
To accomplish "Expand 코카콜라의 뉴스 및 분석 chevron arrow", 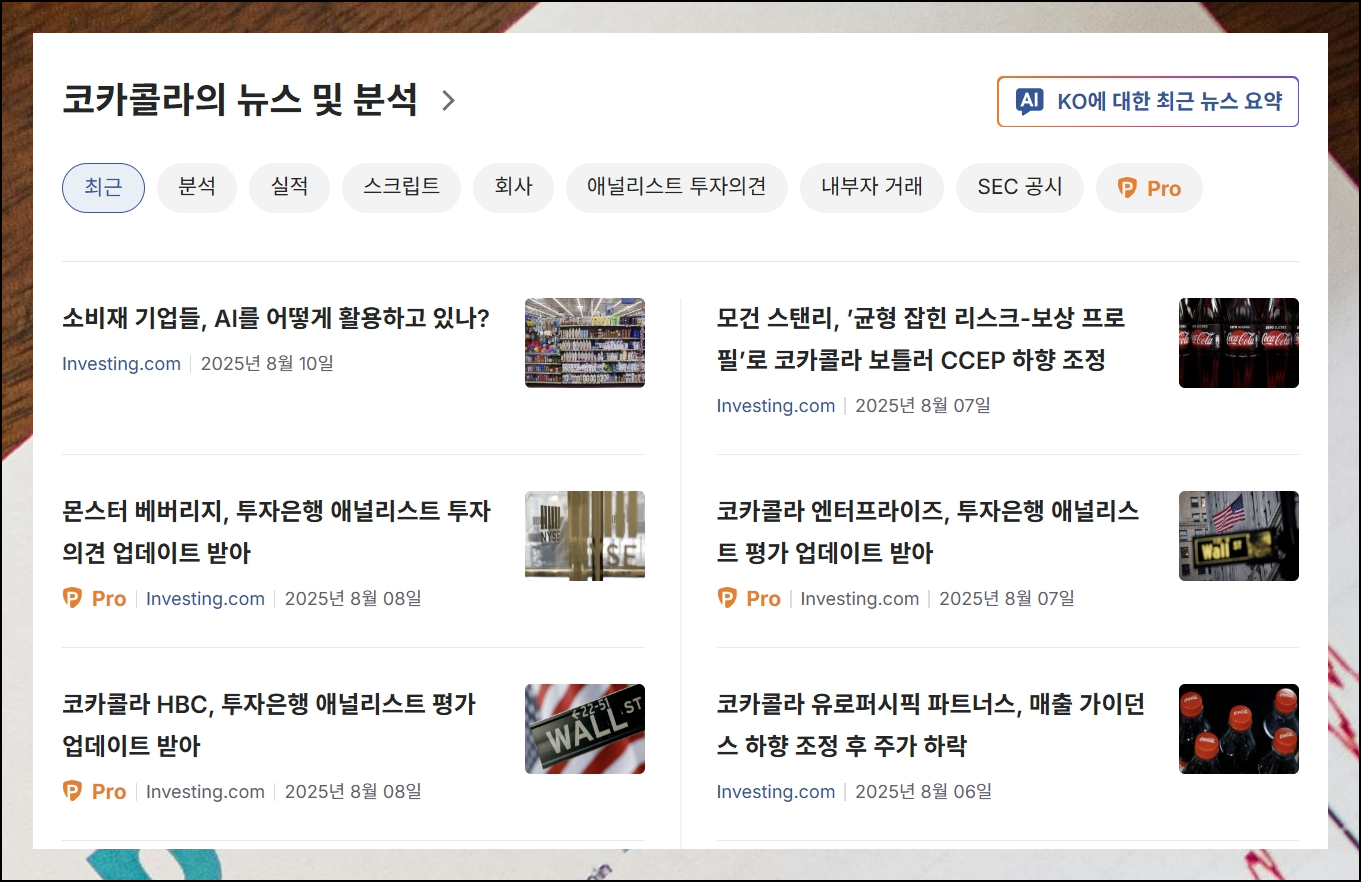I will click(448, 101).
